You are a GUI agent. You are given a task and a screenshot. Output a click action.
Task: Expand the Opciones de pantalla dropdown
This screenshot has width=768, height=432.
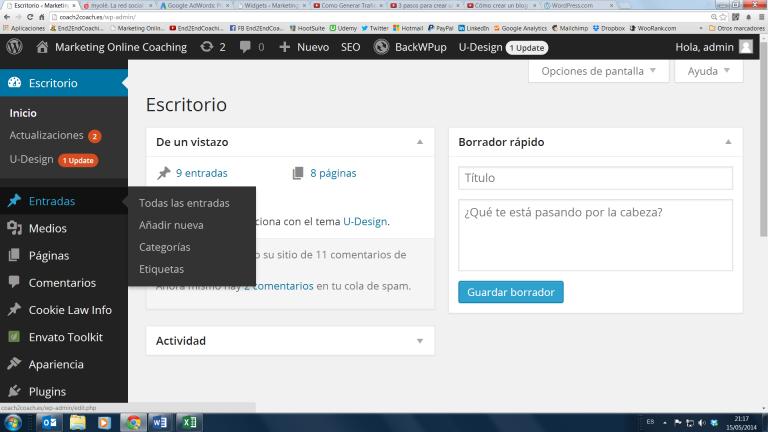pyautogui.click(x=598, y=71)
